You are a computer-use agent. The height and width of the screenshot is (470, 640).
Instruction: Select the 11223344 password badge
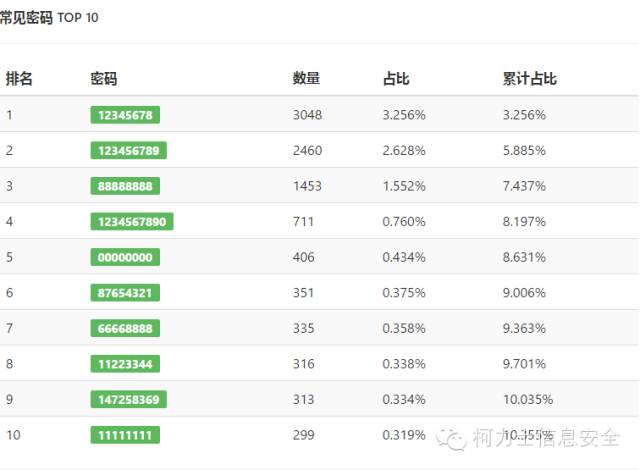(x=125, y=364)
